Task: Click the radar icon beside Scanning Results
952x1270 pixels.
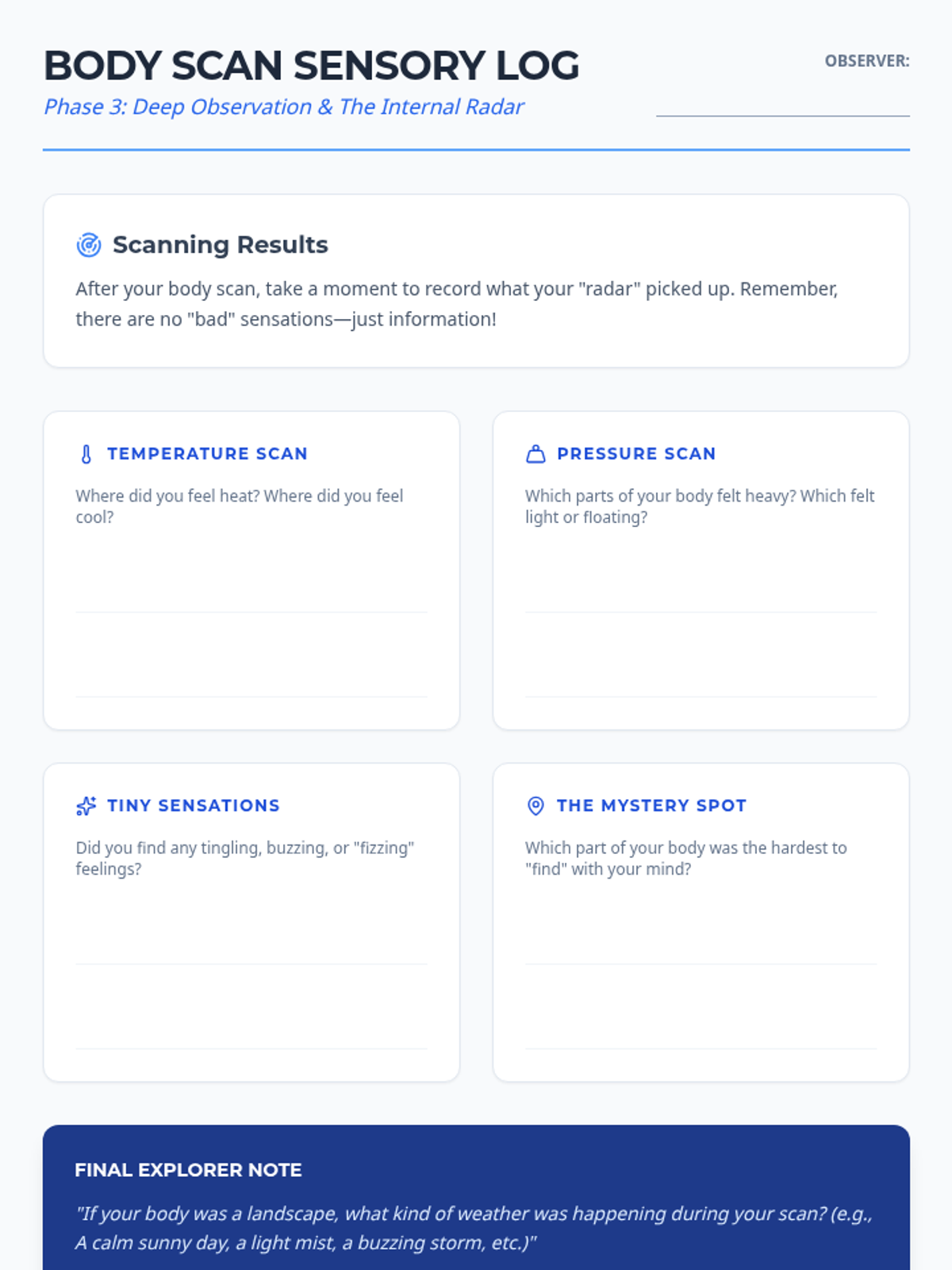Action: pyautogui.click(x=89, y=245)
